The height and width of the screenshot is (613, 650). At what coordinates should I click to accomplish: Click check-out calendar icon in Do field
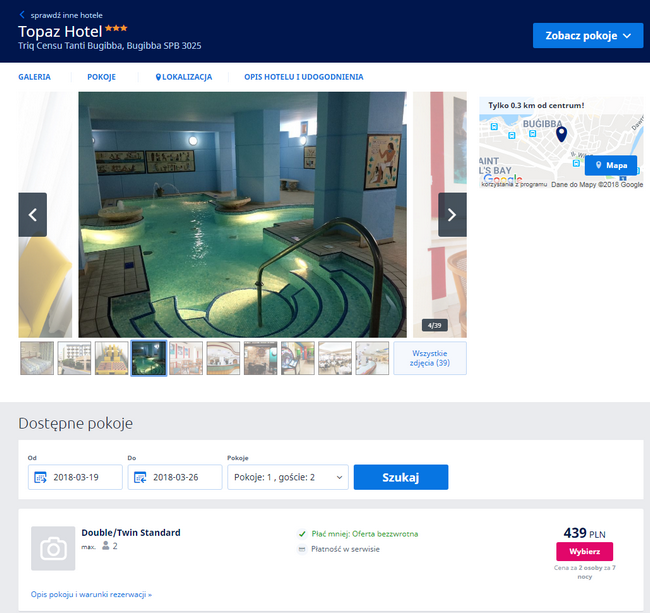140,477
